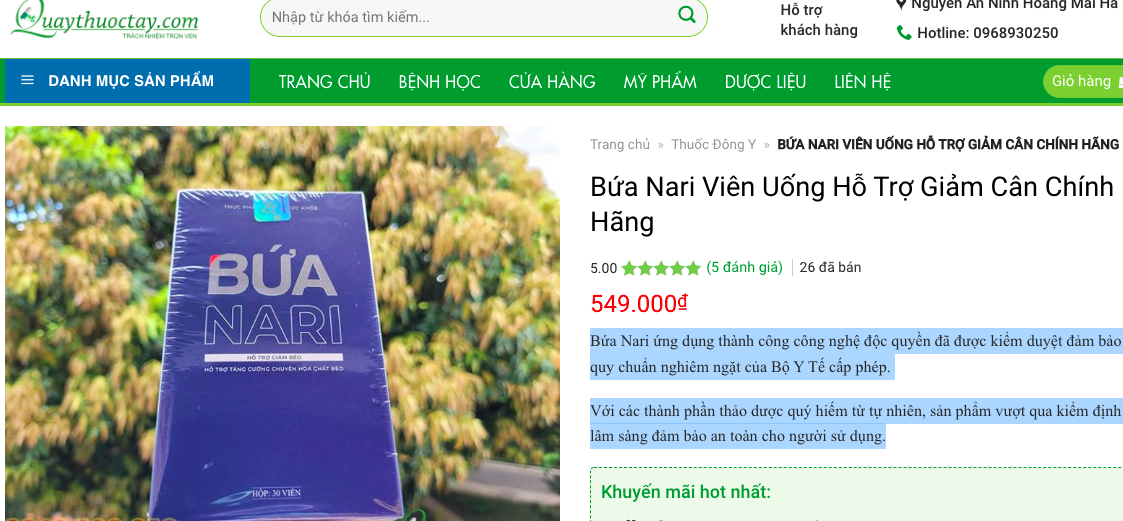Click the search magnifier icon
This screenshot has width=1123, height=521.
[x=686, y=14]
